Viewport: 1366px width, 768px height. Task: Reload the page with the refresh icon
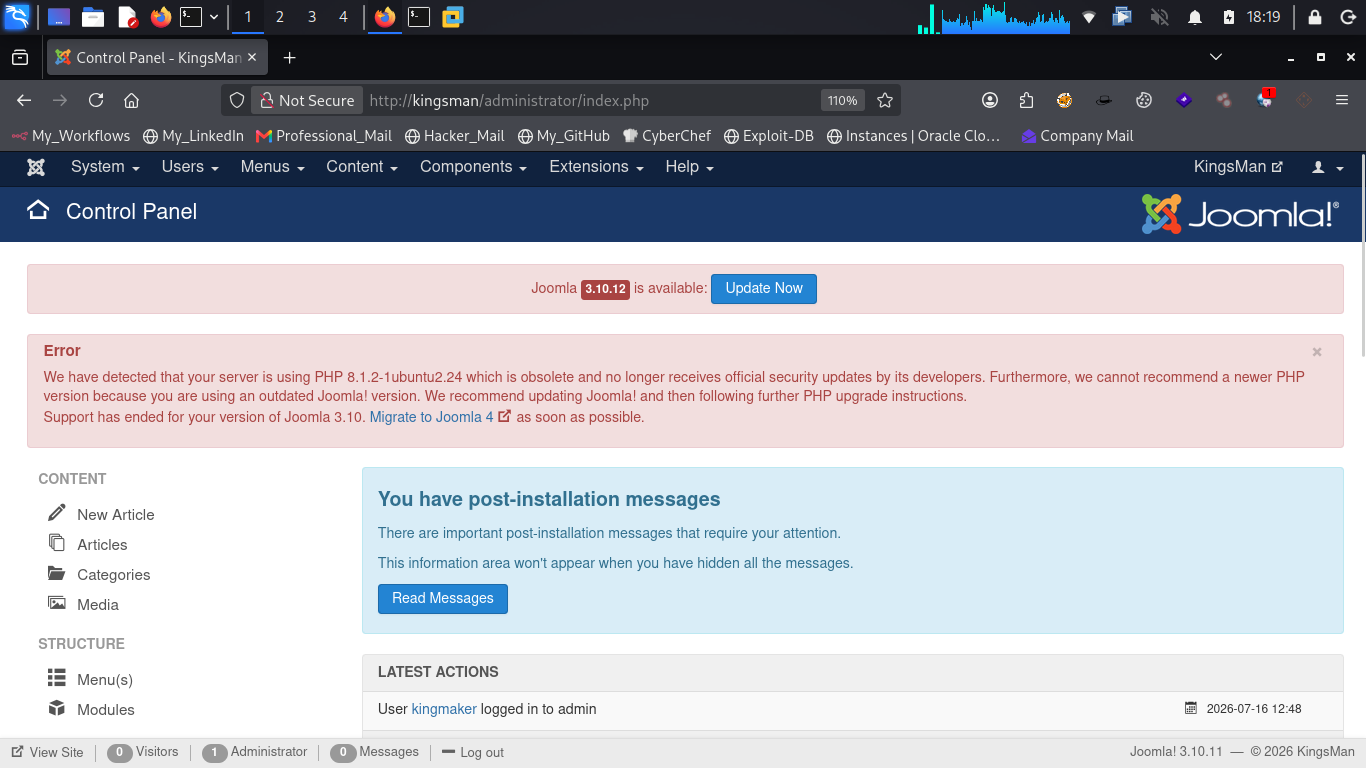click(96, 100)
